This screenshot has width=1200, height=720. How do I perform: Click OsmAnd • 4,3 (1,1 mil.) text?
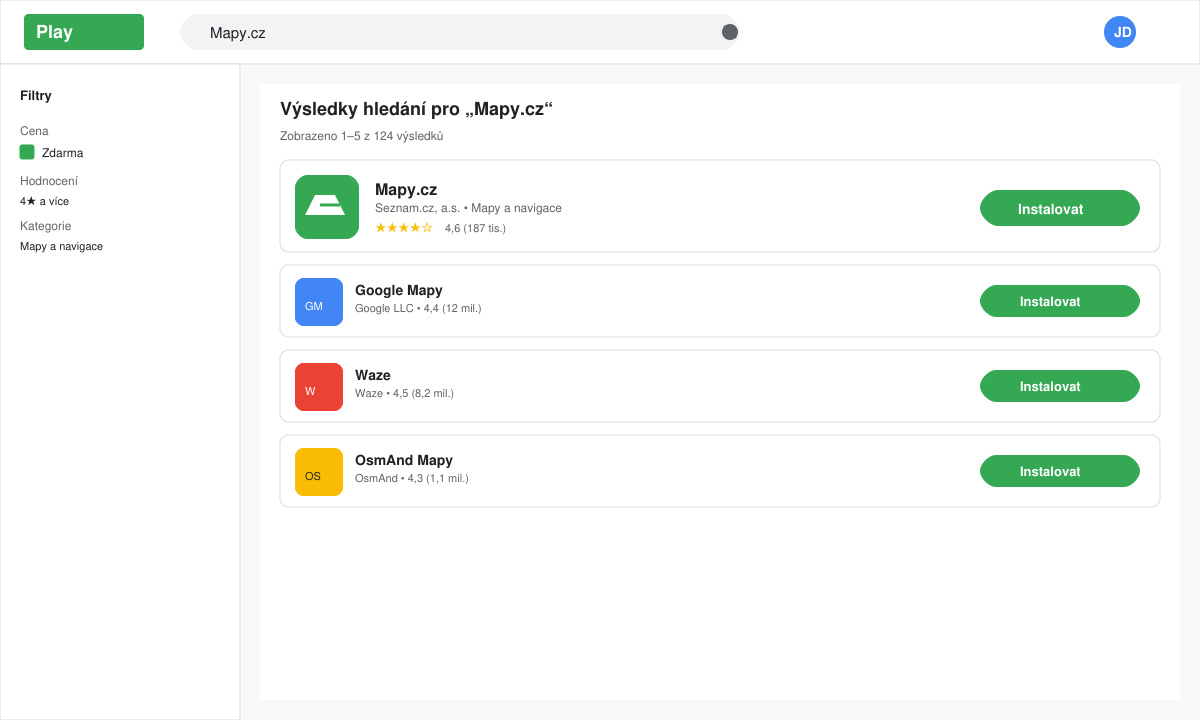click(412, 478)
